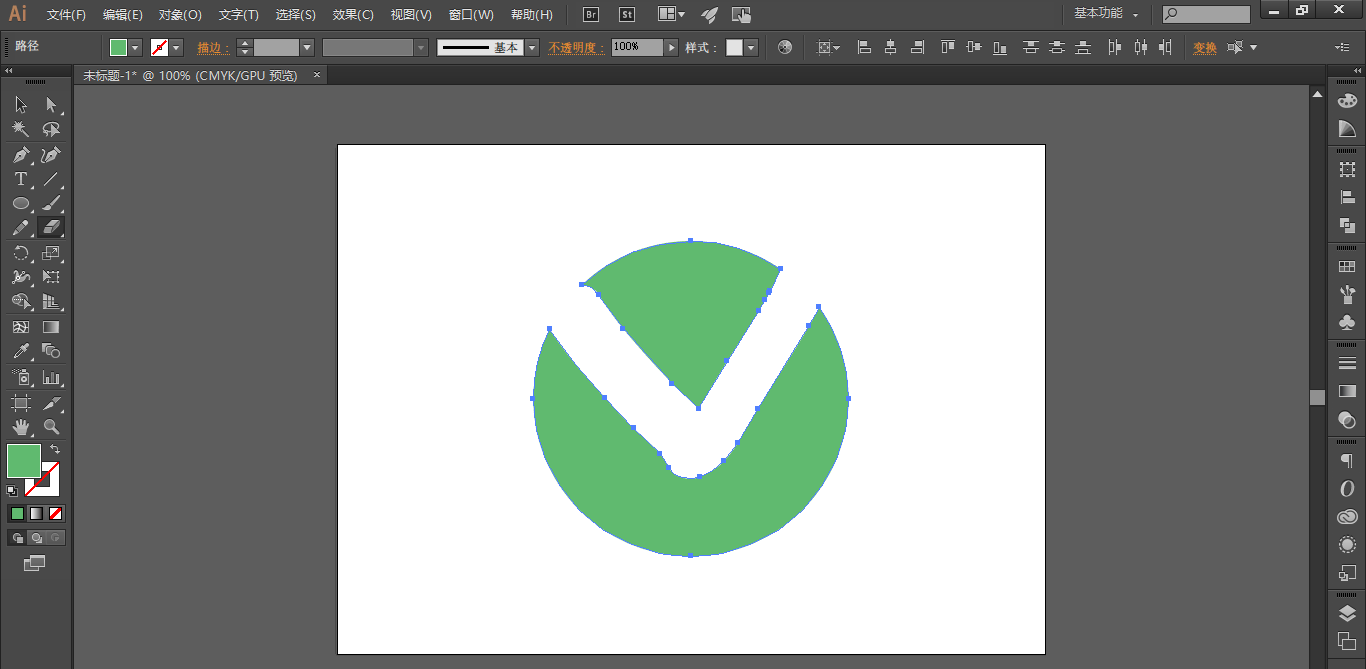The image size is (1366, 669).
Task: Open the 效果(C) menu
Action: coord(353,15)
